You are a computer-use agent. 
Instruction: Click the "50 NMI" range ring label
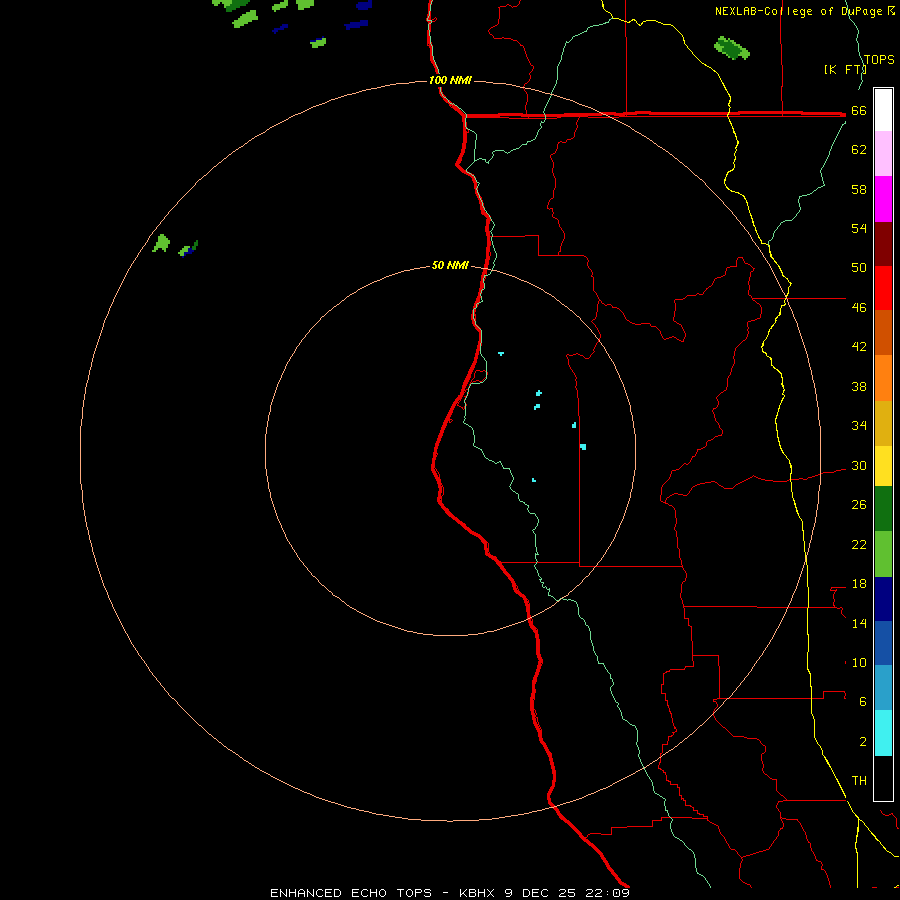pyautogui.click(x=451, y=265)
